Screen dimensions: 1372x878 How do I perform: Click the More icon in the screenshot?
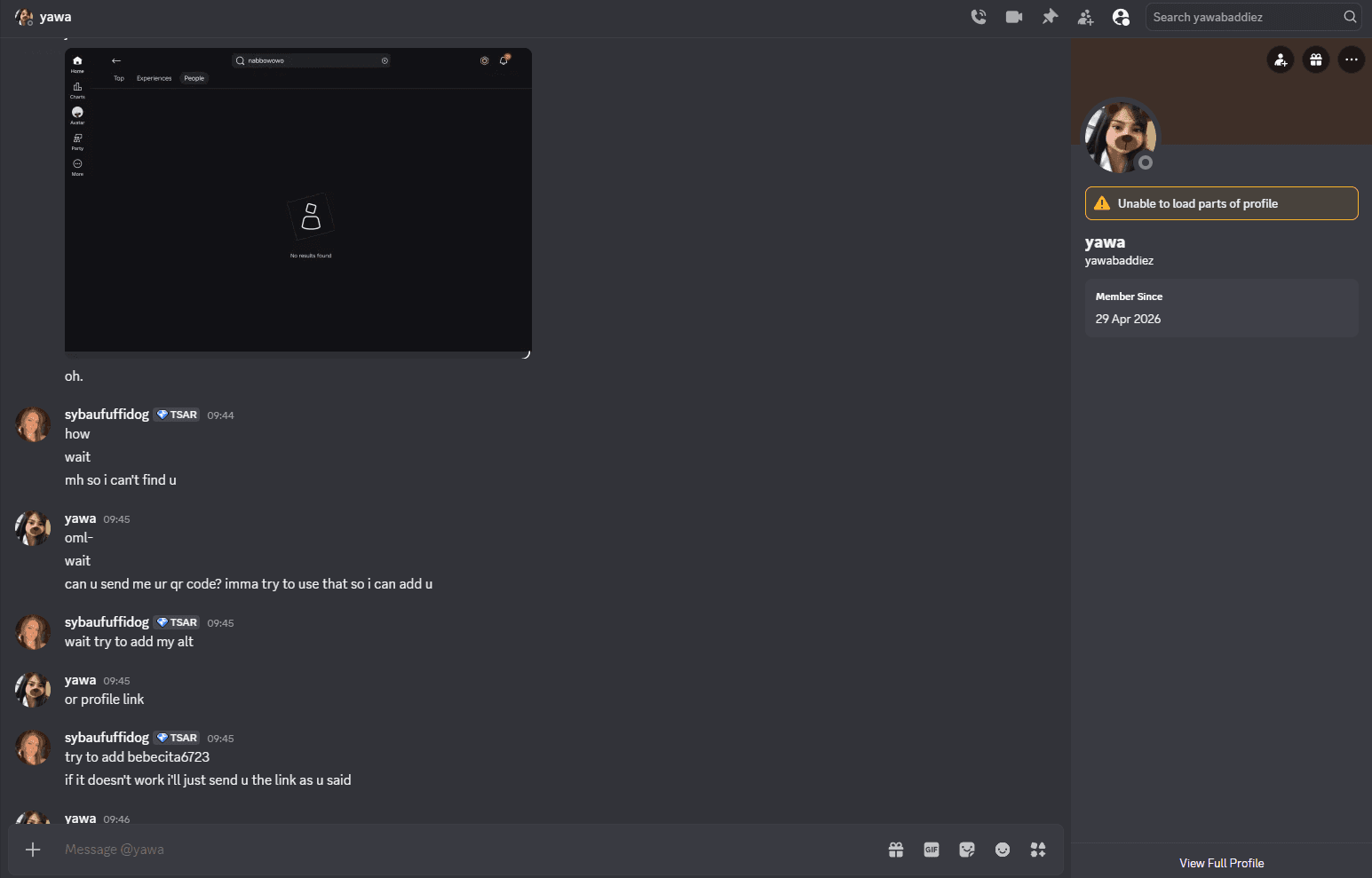click(x=77, y=167)
